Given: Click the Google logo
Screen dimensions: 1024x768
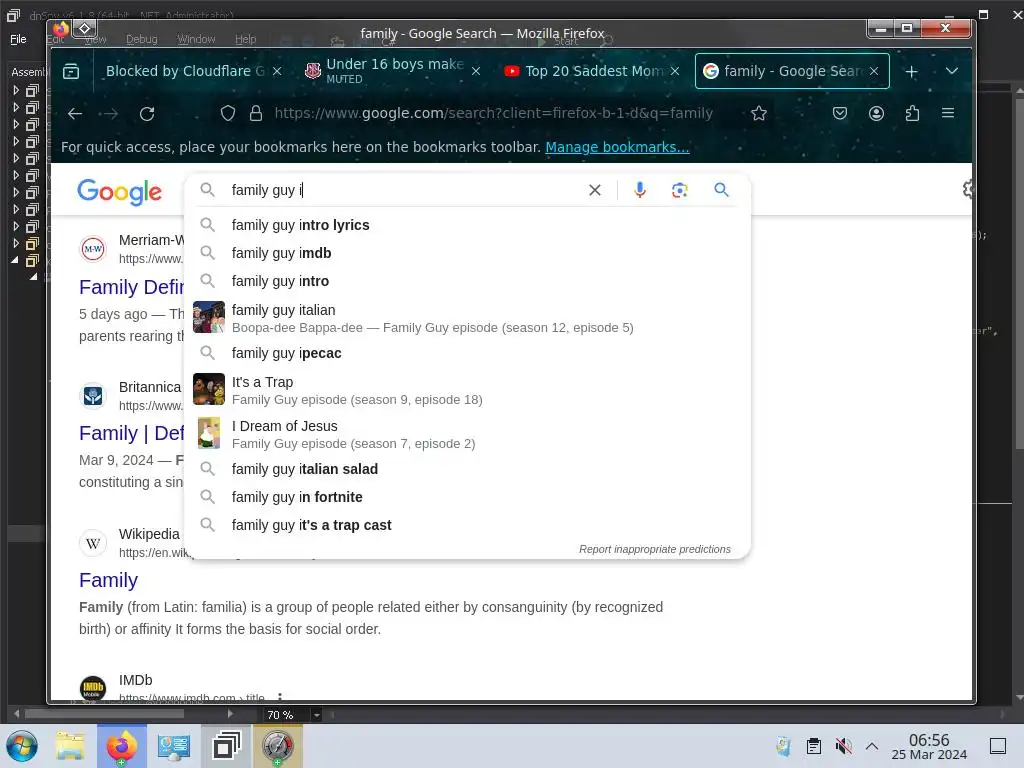Looking at the screenshot, I should coord(120,192).
